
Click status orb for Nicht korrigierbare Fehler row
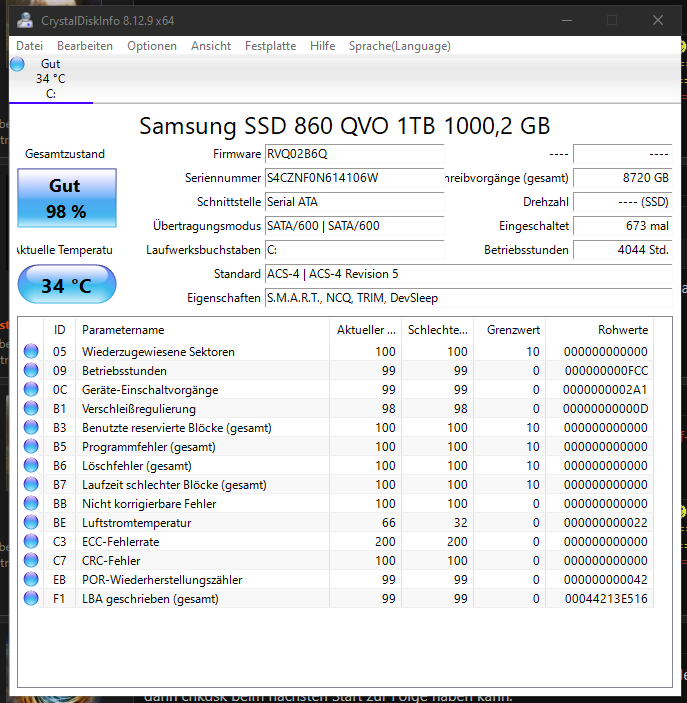coord(31,503)
